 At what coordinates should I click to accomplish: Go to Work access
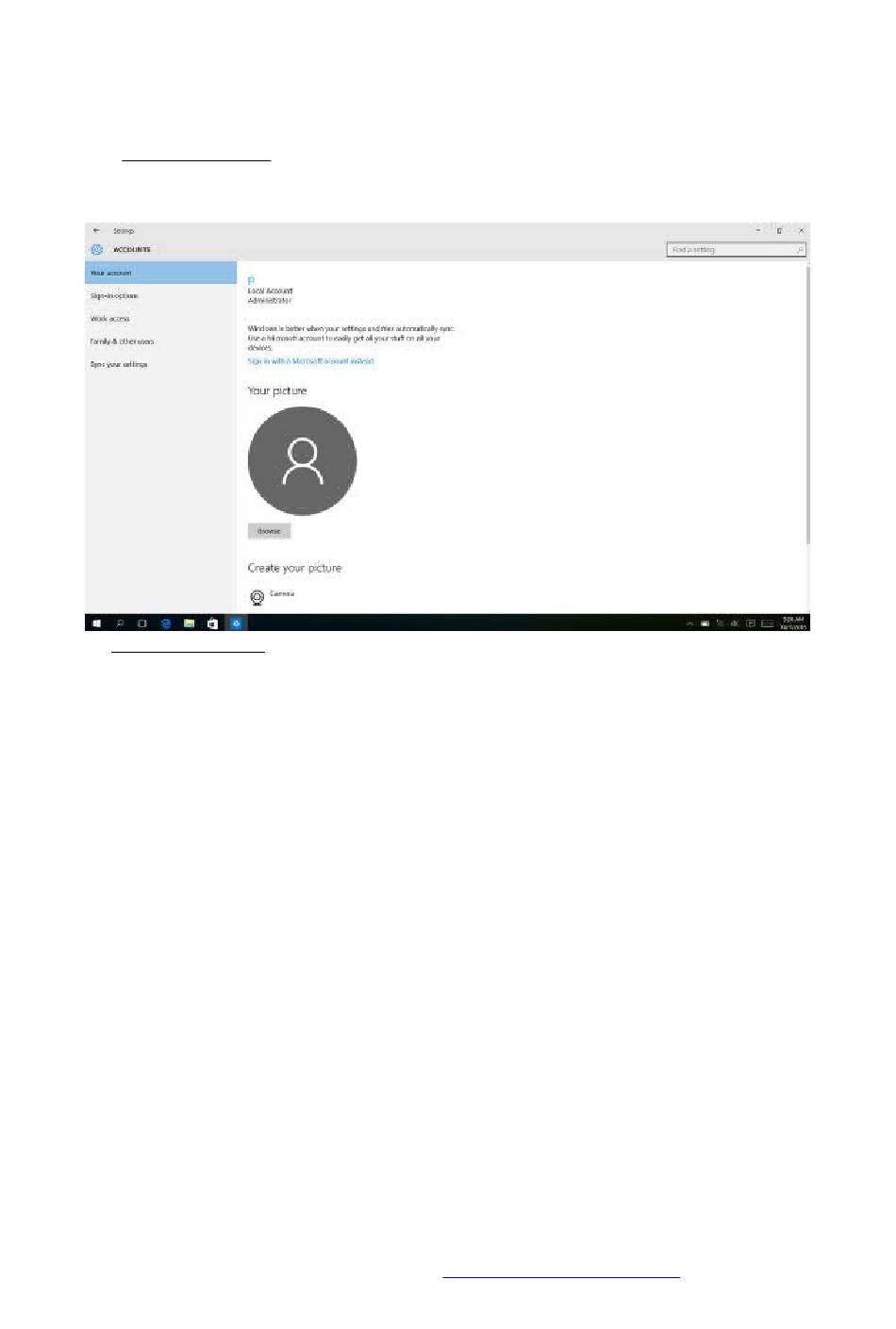[161, 319]
